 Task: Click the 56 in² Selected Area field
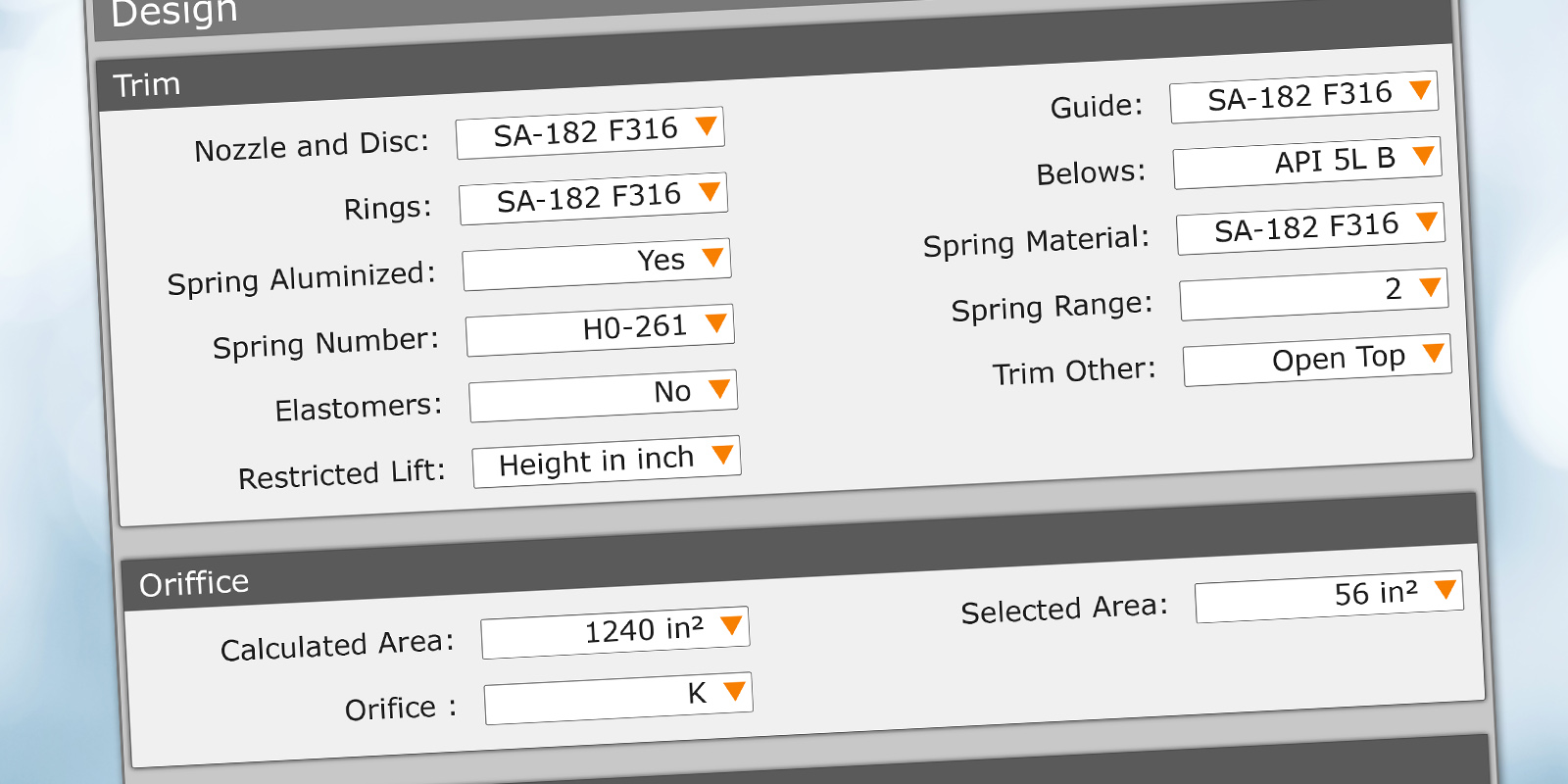1375,594
